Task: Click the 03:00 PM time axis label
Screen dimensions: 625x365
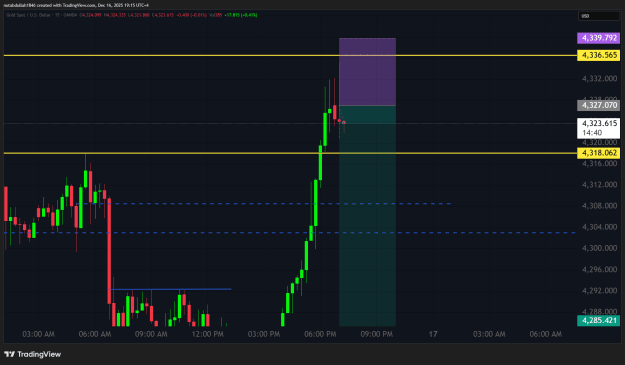Action: pyautogui.click(x=264, y=334)
